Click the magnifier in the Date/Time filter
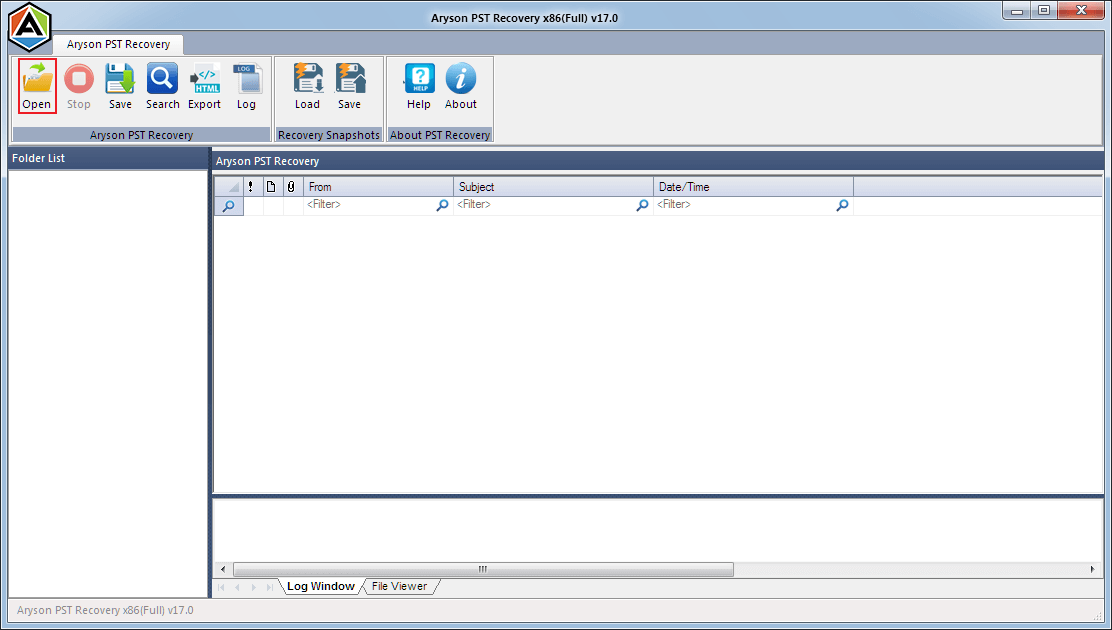 843,205
